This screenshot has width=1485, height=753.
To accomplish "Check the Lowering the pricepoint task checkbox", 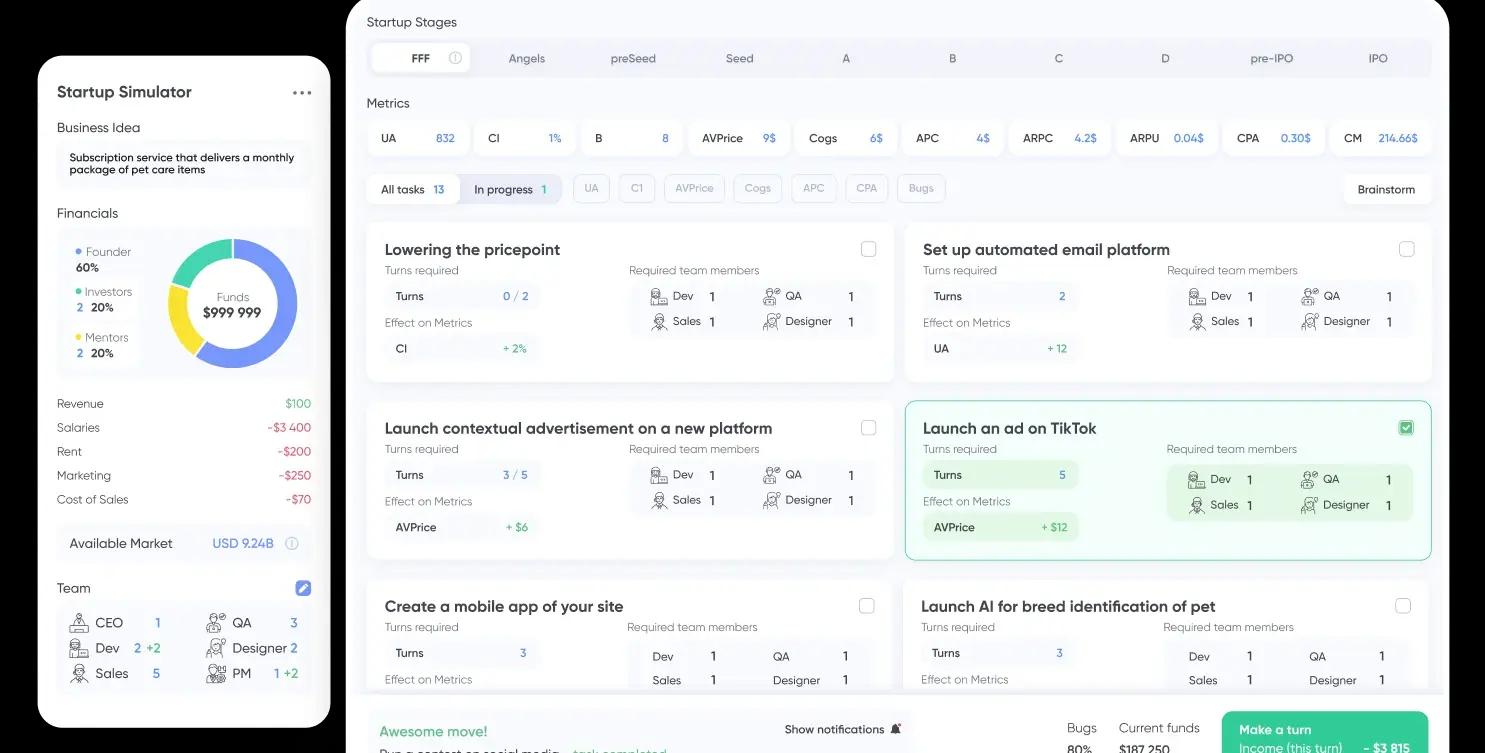I will click(868, 249).
